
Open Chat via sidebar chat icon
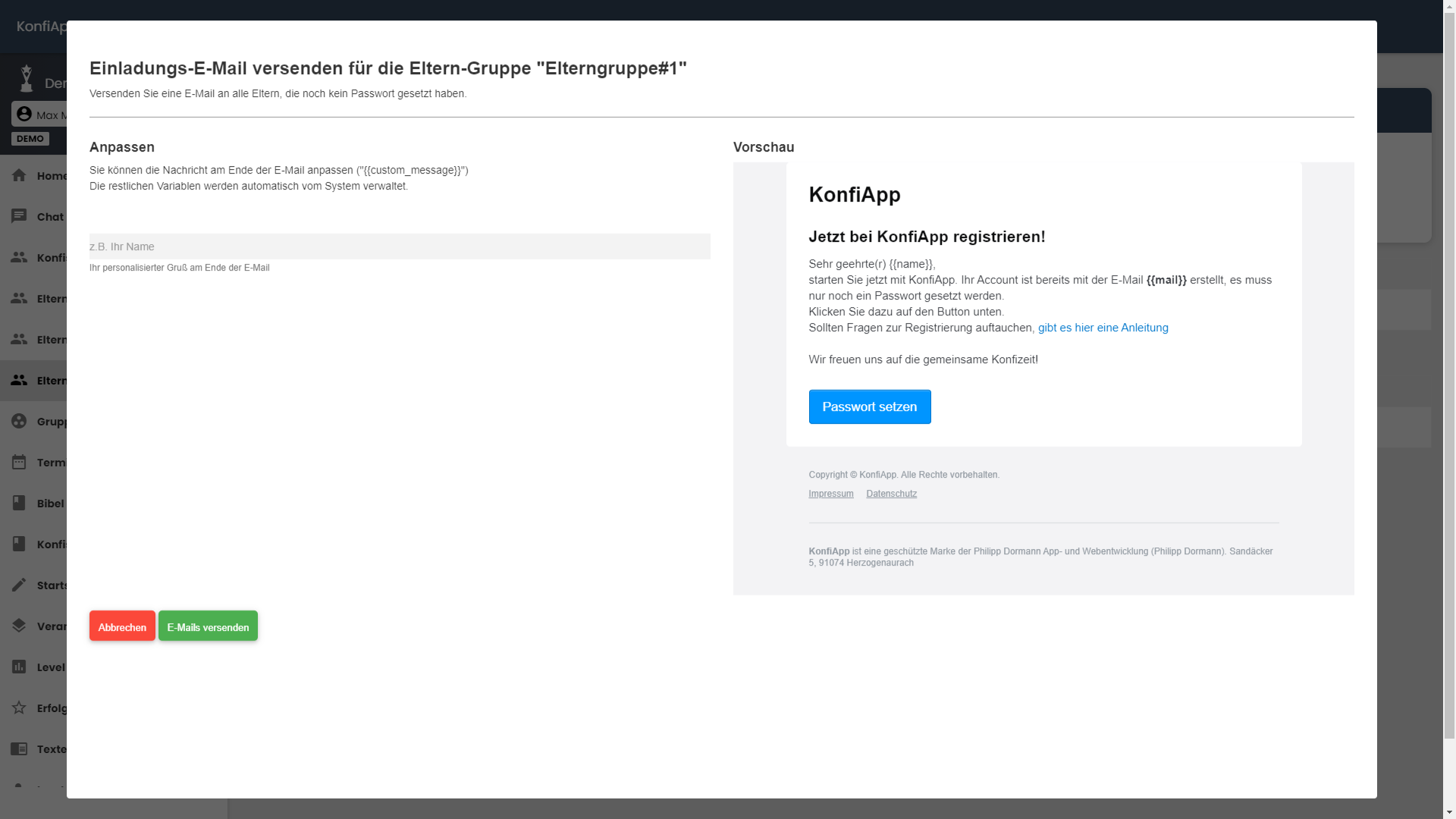click(19, 216)
